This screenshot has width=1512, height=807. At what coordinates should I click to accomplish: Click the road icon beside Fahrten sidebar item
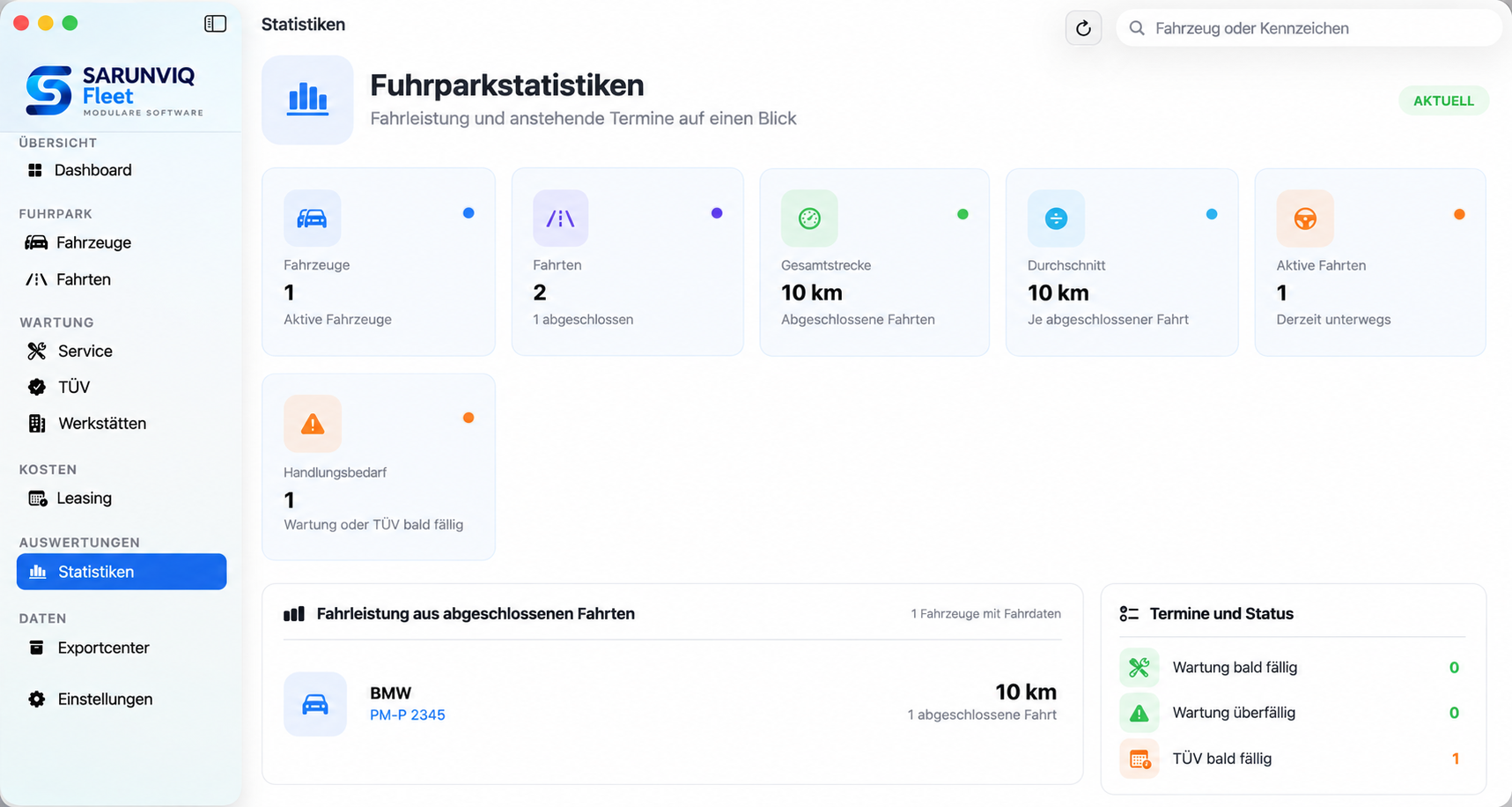coord(36,279)
